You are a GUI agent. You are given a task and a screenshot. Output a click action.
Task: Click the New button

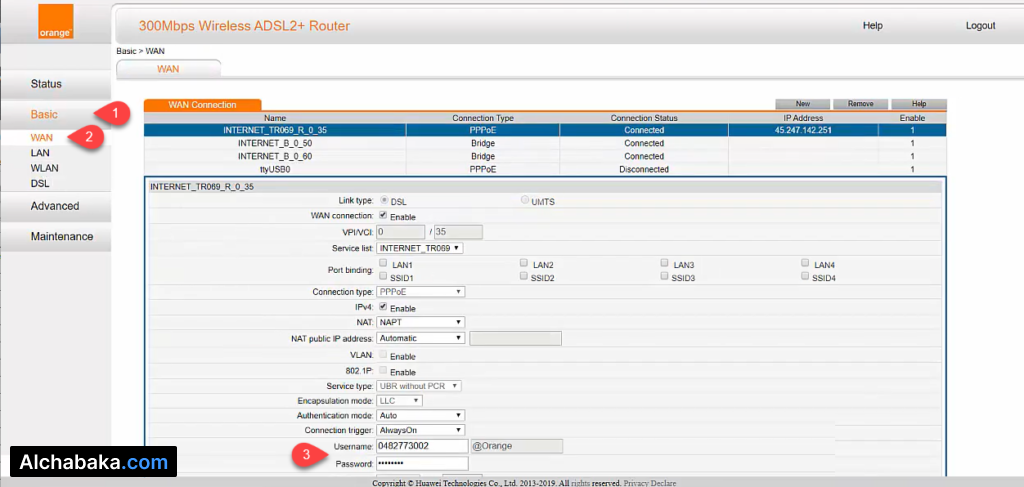point(803,104)
